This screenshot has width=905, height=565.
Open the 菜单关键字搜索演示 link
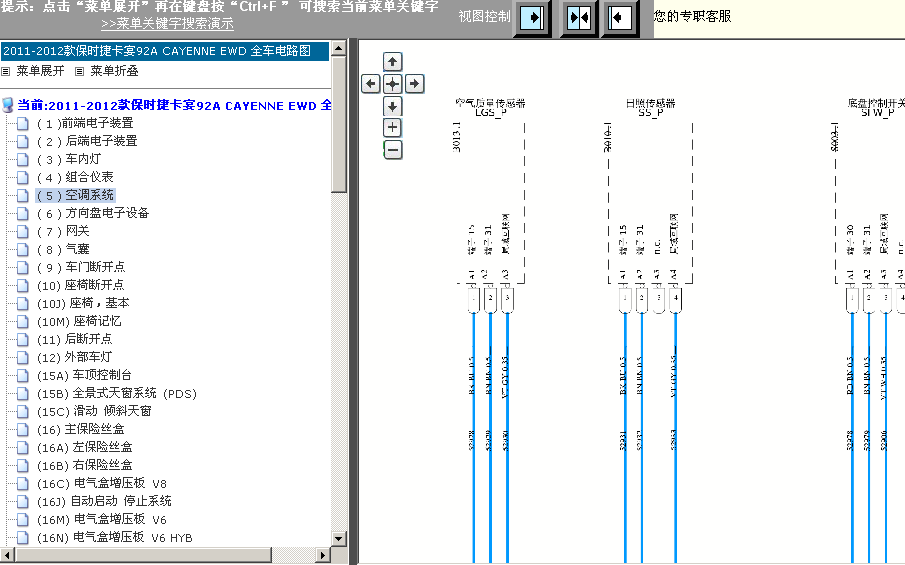[x=167, y=24]
